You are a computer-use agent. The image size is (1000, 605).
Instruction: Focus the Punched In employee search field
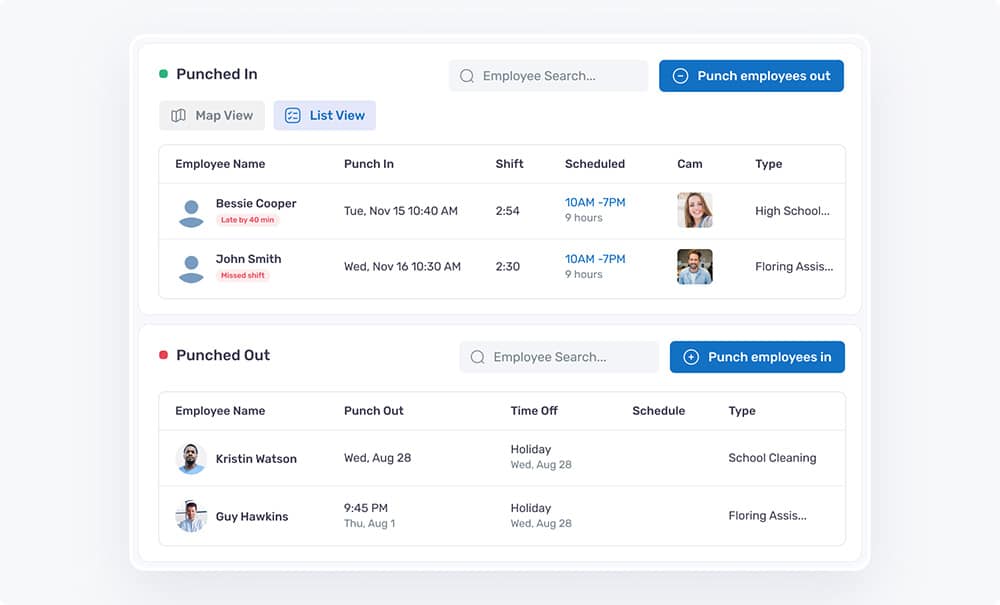548,76
